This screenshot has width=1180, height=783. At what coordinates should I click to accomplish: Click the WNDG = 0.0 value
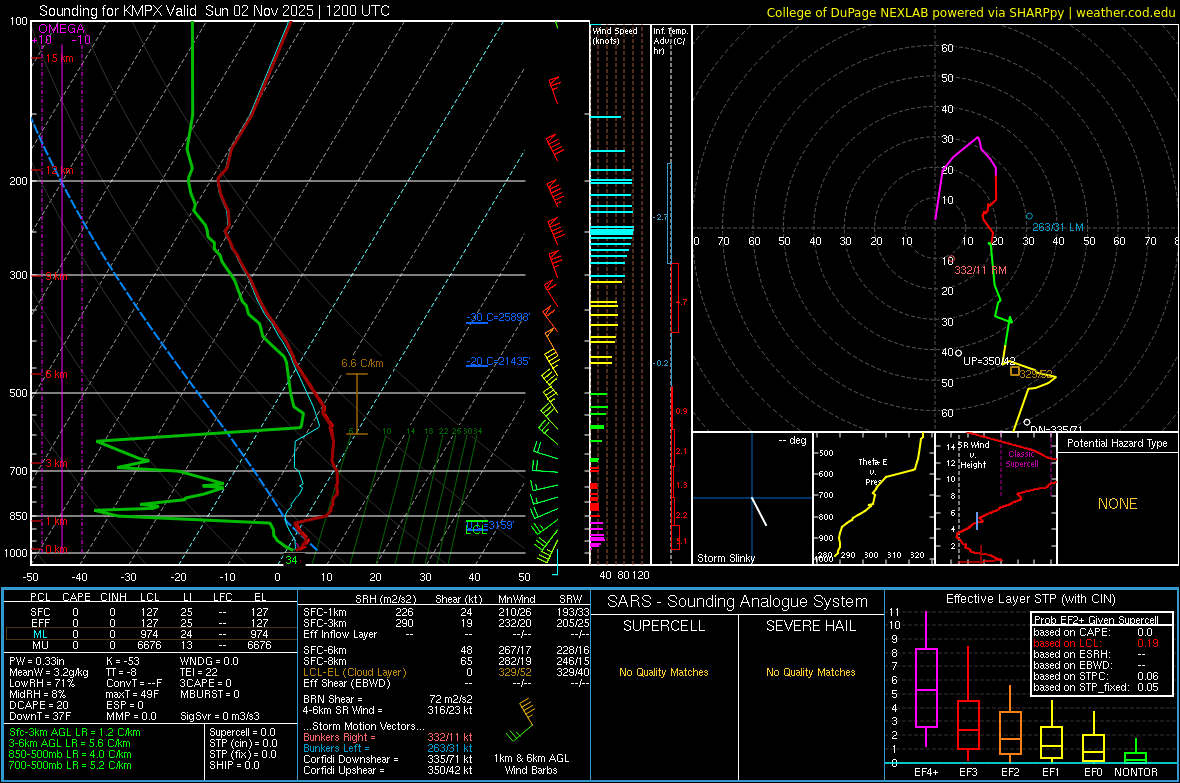[209, 661]
